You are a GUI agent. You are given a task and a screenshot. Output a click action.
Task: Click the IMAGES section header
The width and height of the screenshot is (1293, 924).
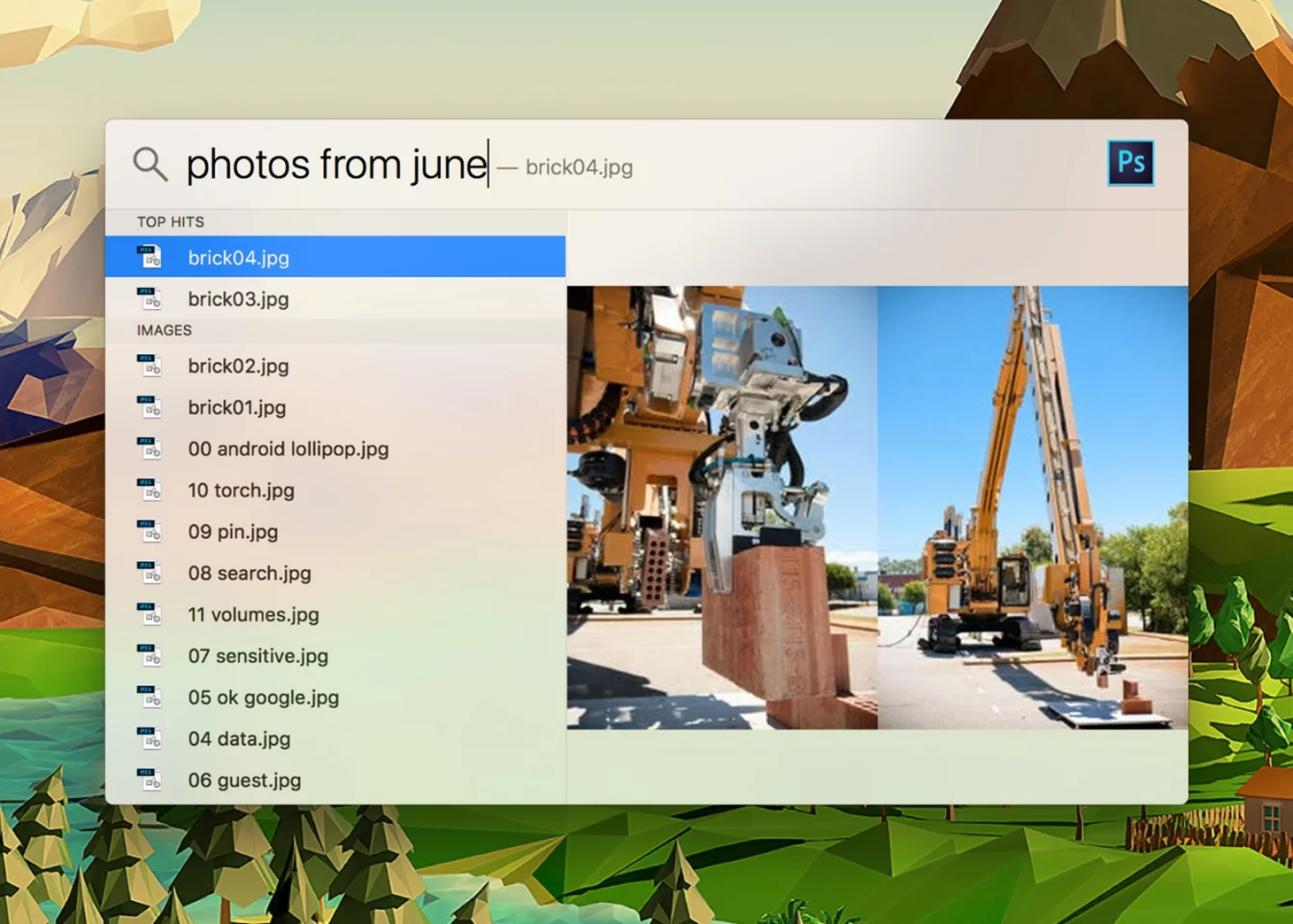pyautogui.click(x=165, y=330)
